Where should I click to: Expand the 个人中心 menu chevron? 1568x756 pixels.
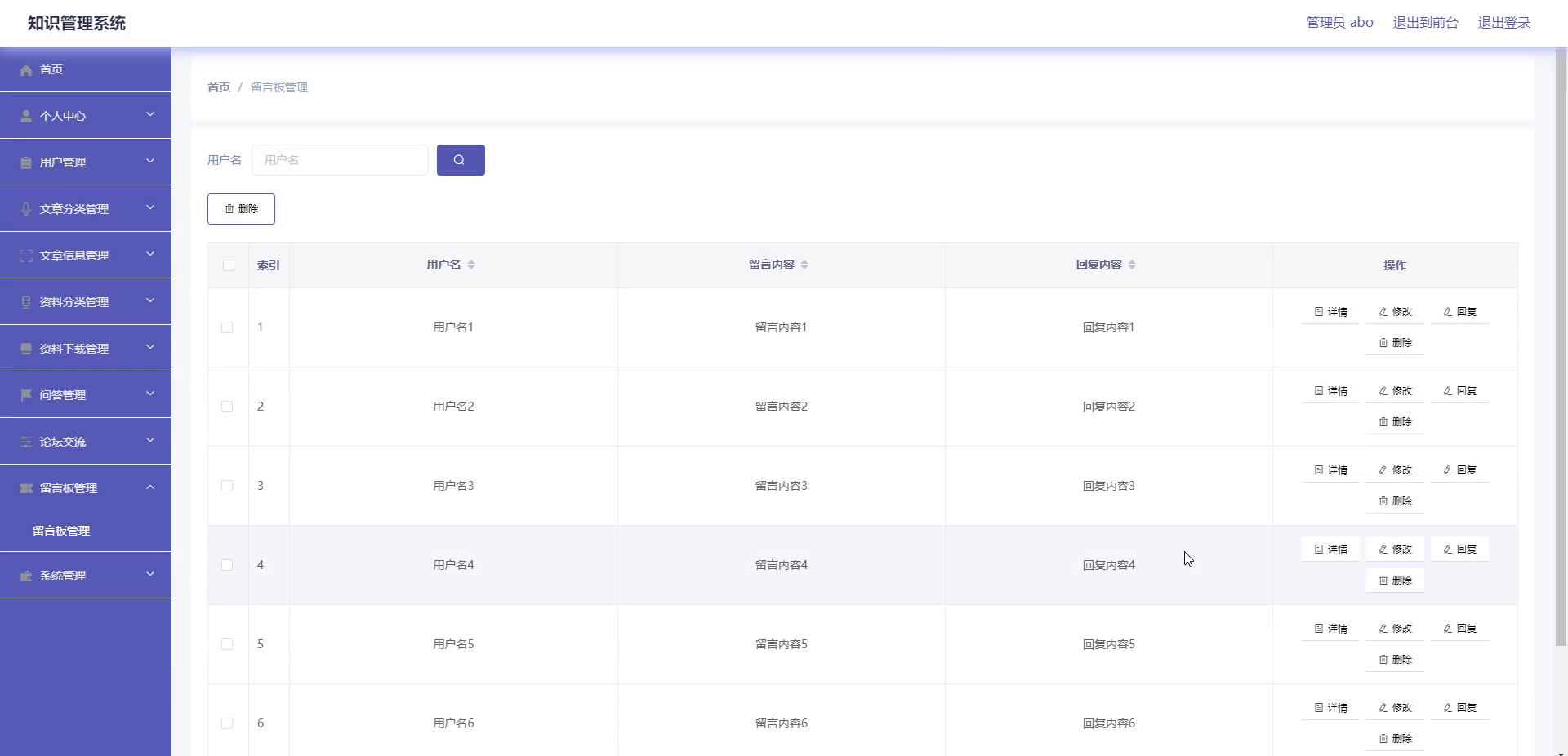(x=150, y=114)
